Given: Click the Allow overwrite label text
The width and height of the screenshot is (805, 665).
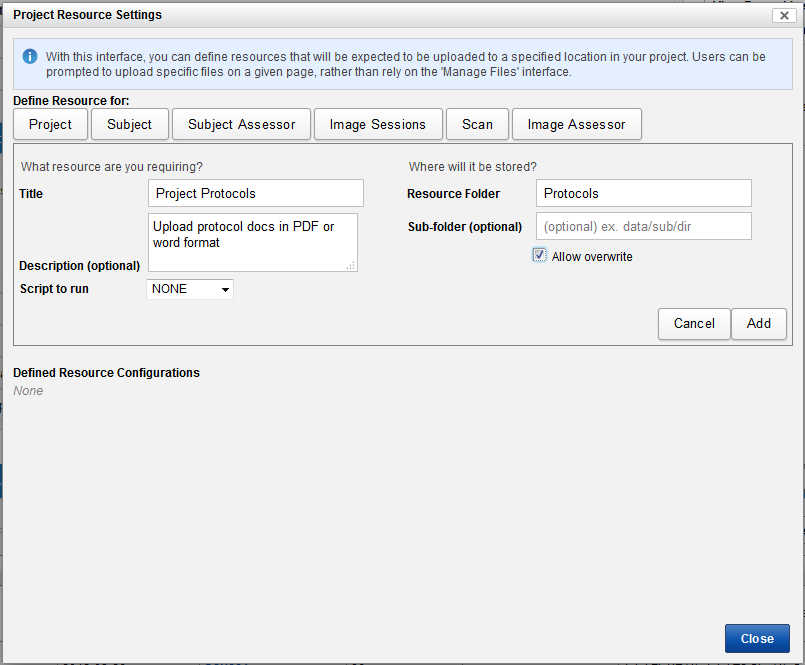Looking at the screenshot, I should (592, 257).
